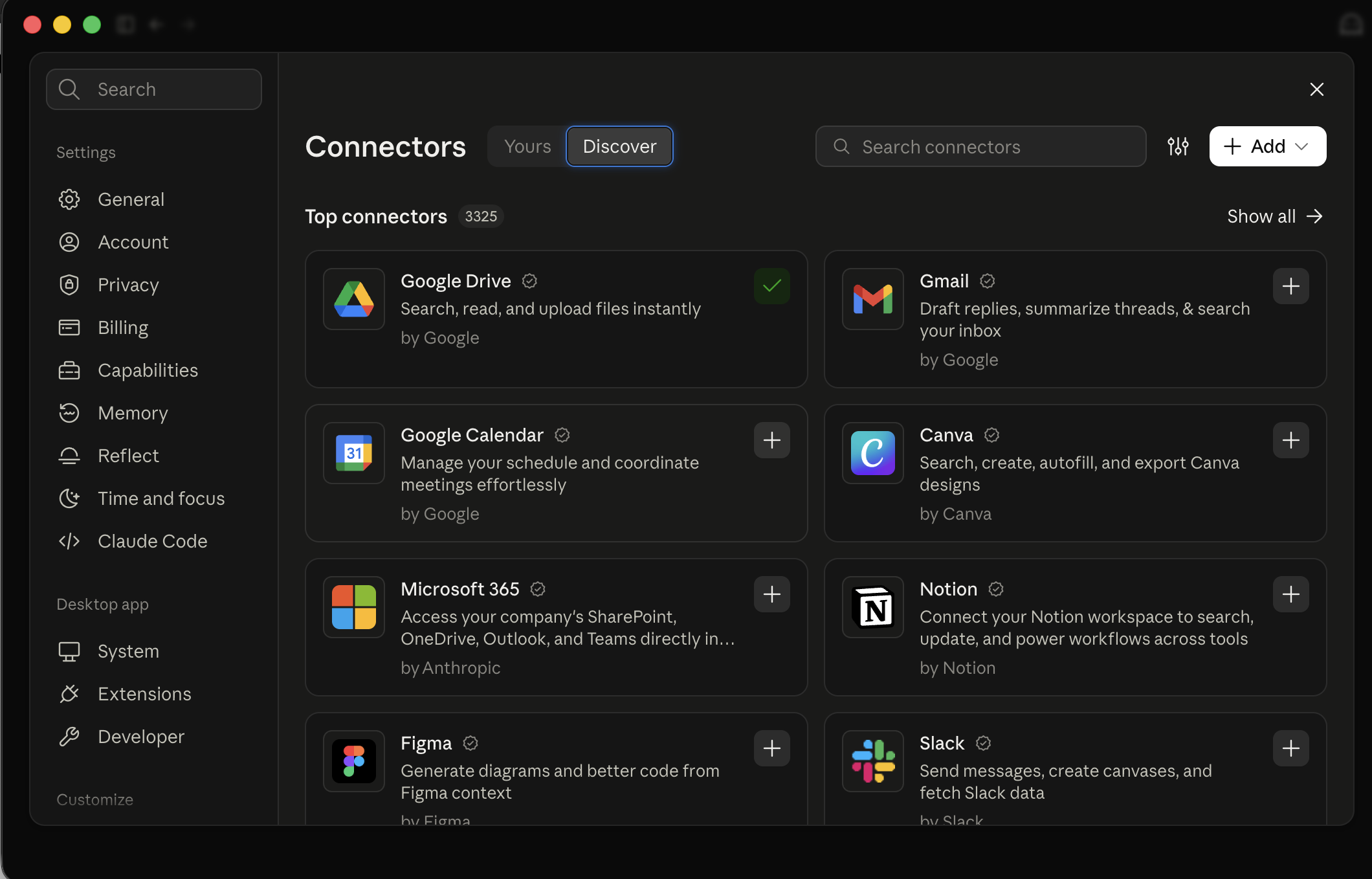Click the Slack logo icon
Viewport: 1372px width, 879px height.
click(873, 761)
